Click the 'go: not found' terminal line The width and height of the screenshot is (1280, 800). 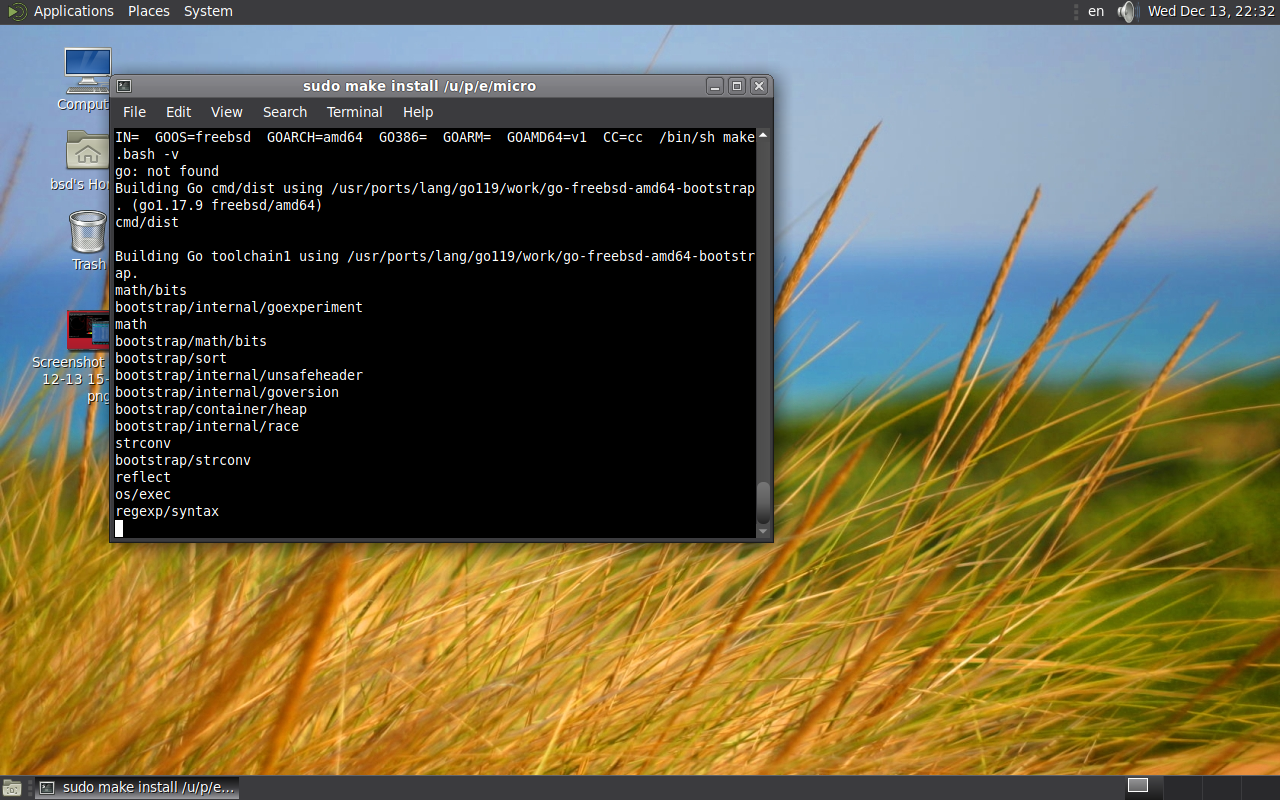(167, 171)
